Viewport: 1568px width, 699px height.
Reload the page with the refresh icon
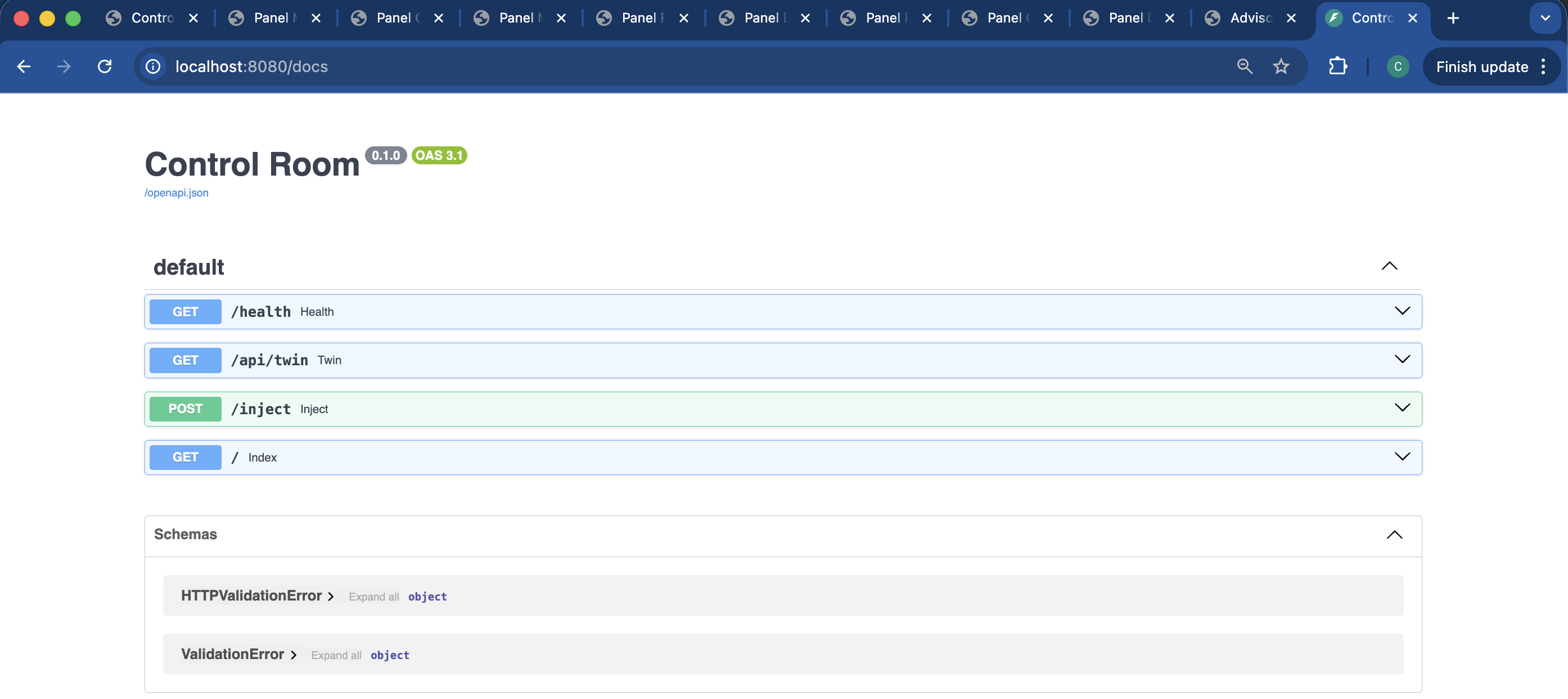(x=105, y=66)
